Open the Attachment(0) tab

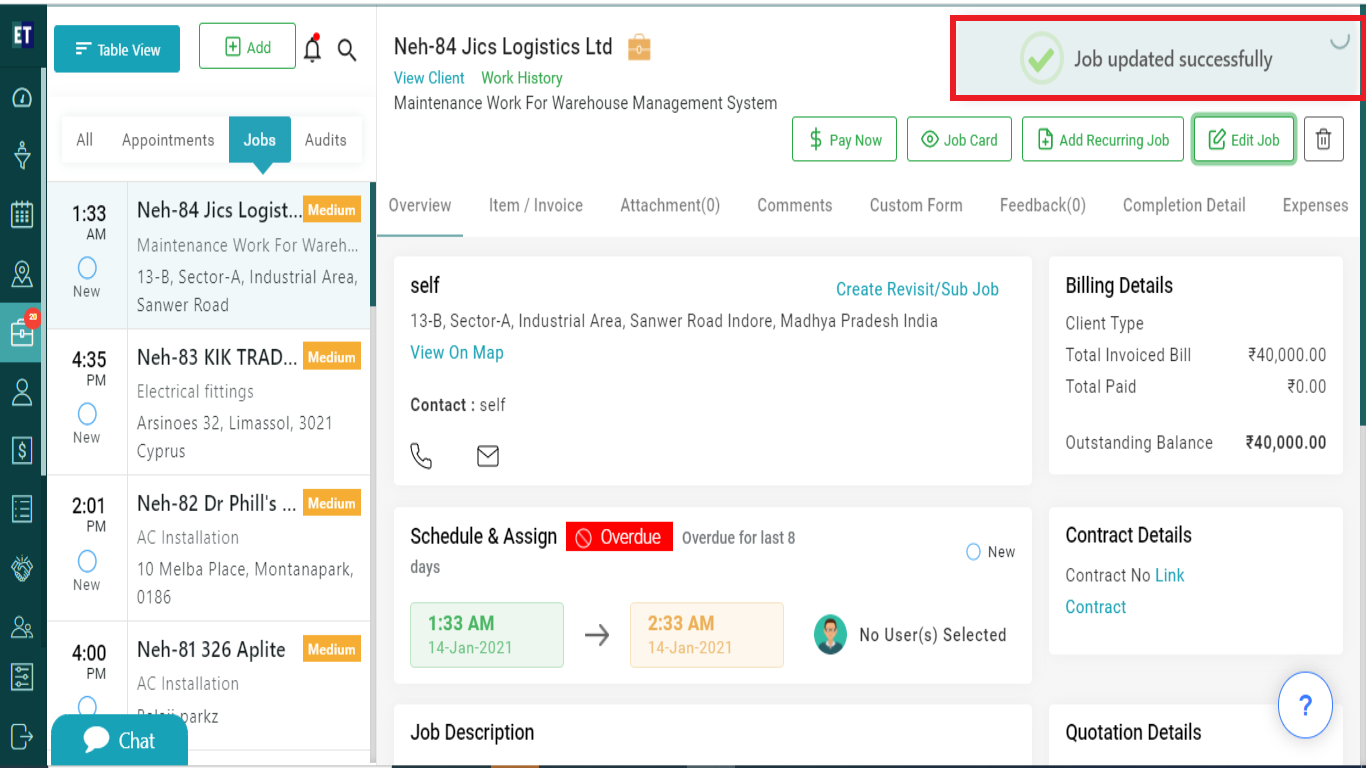pyautogui.click(x=670, y=205)
